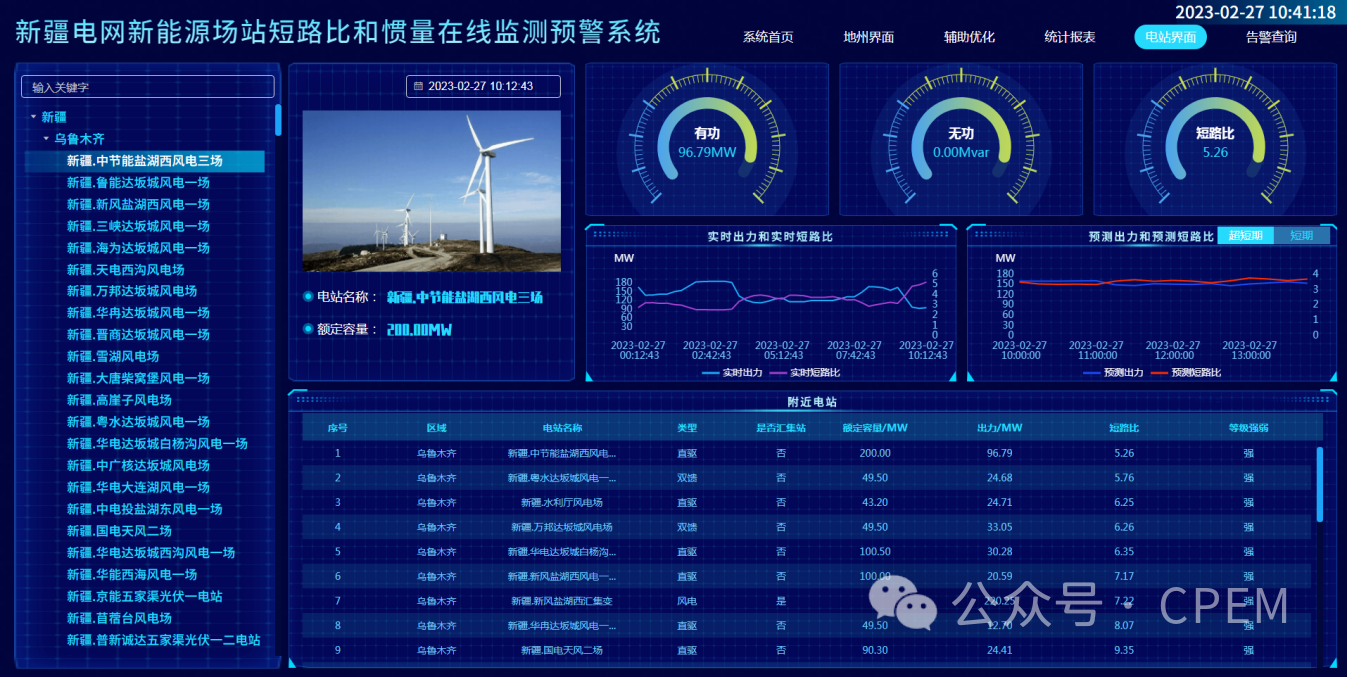
Task: Select 新疆.中节能盐湖西风电三场 in the tree
Action: [x=145, y=161]
